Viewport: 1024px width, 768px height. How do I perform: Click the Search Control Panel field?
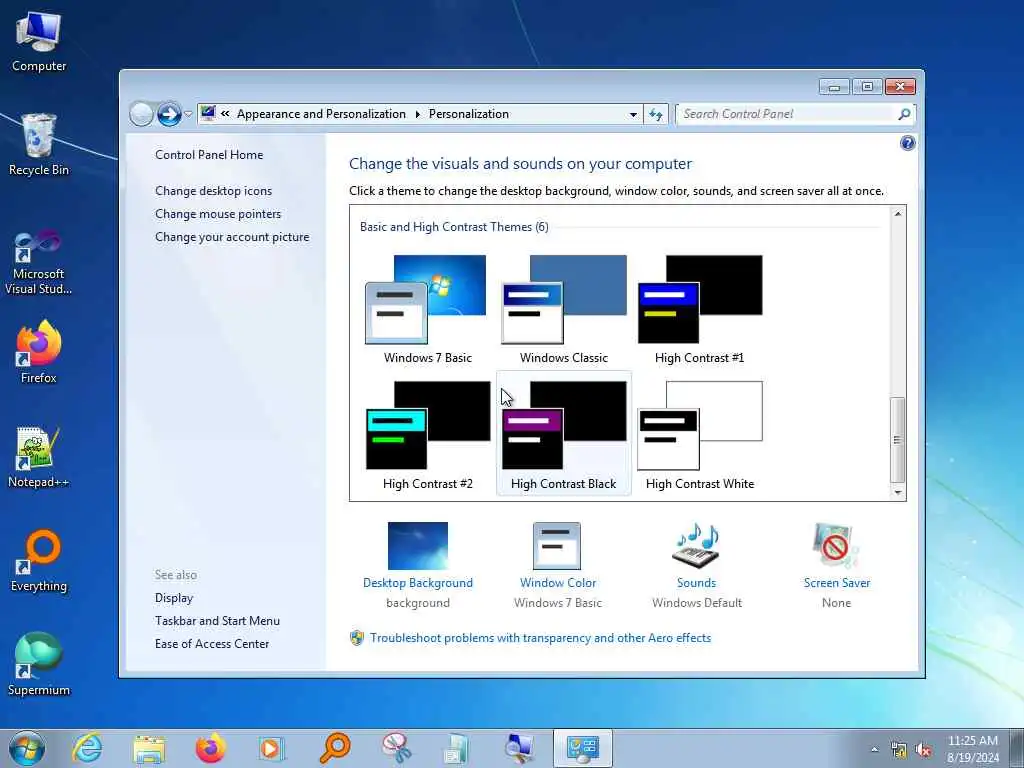[x=787, y=114]
